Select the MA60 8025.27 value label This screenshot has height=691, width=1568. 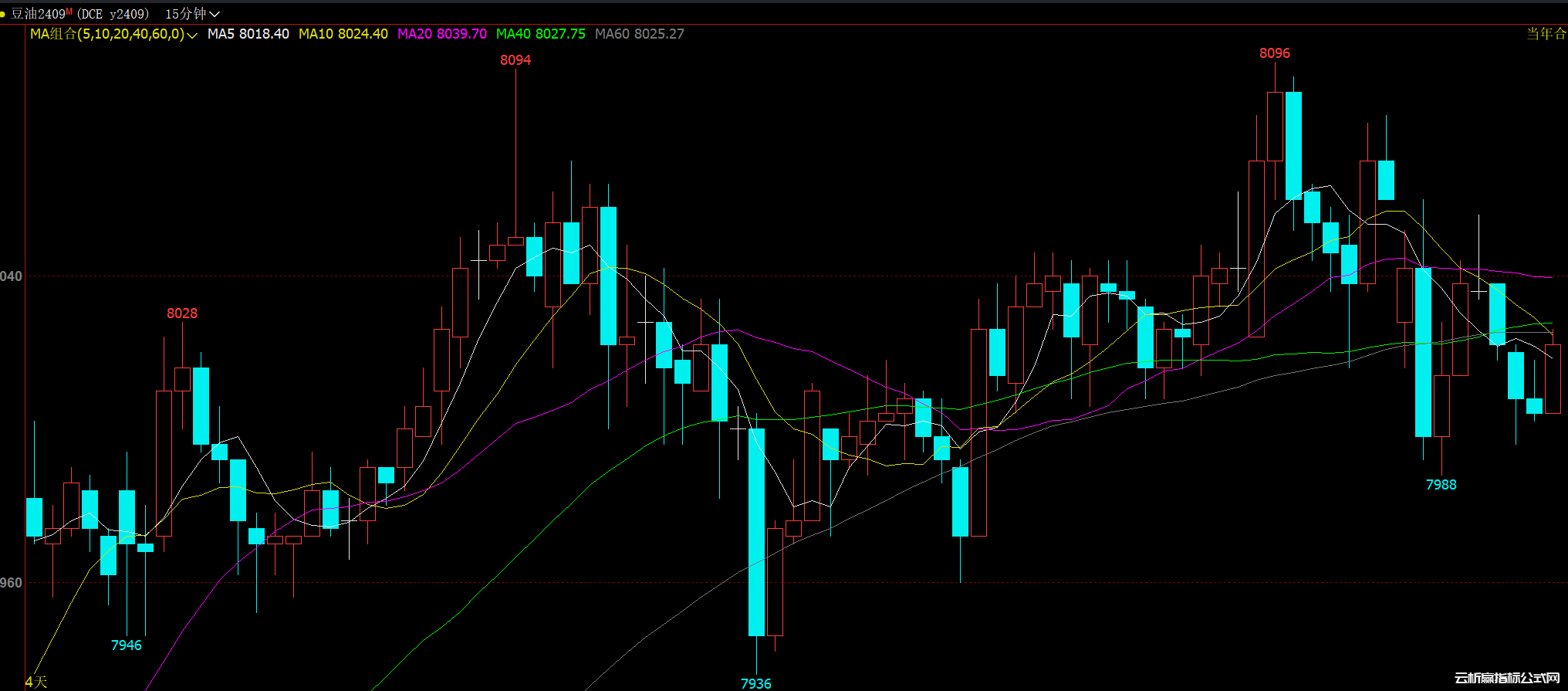pyautogui.click(x=640, y=34)
